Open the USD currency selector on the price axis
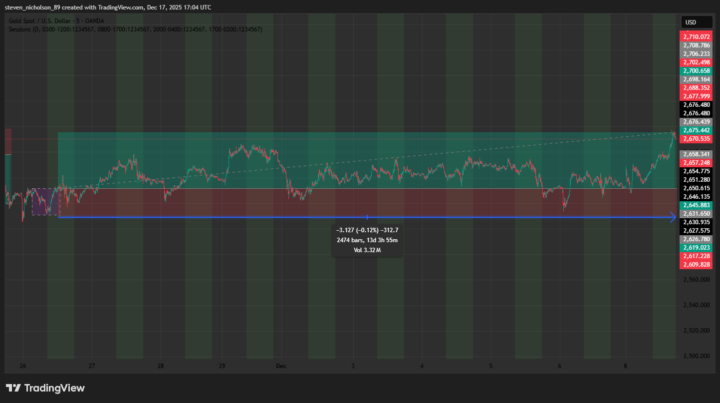 [696, 22]
